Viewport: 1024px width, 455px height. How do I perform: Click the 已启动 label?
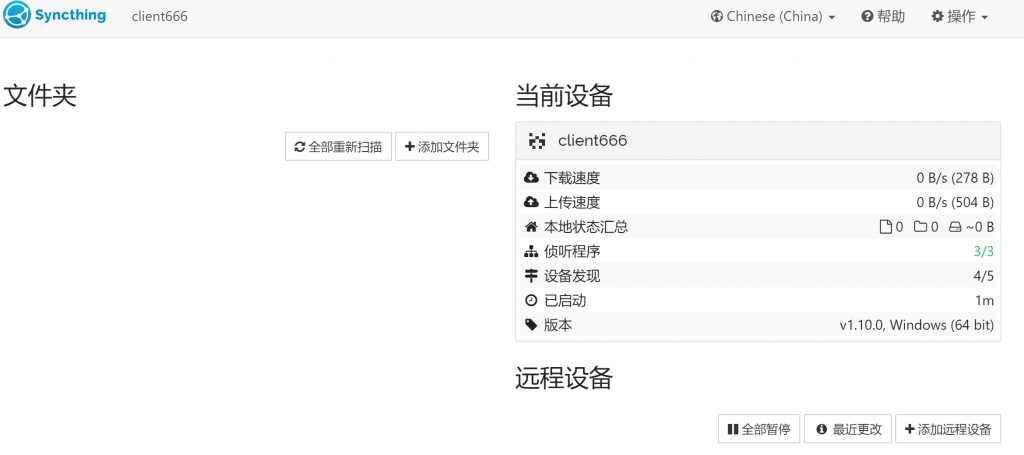(565, 301)
